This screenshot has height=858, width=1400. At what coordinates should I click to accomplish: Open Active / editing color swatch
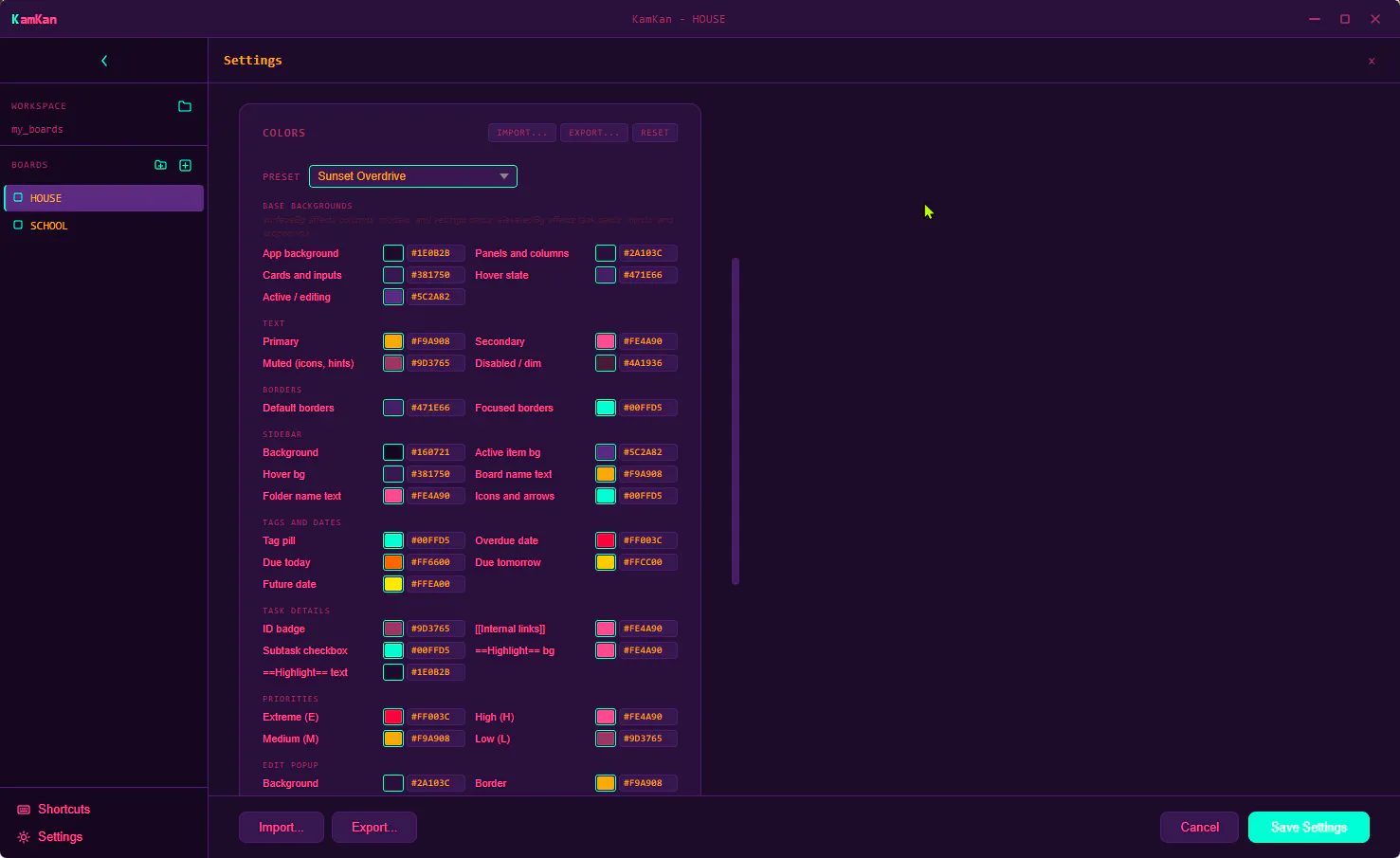coord(393,297)
